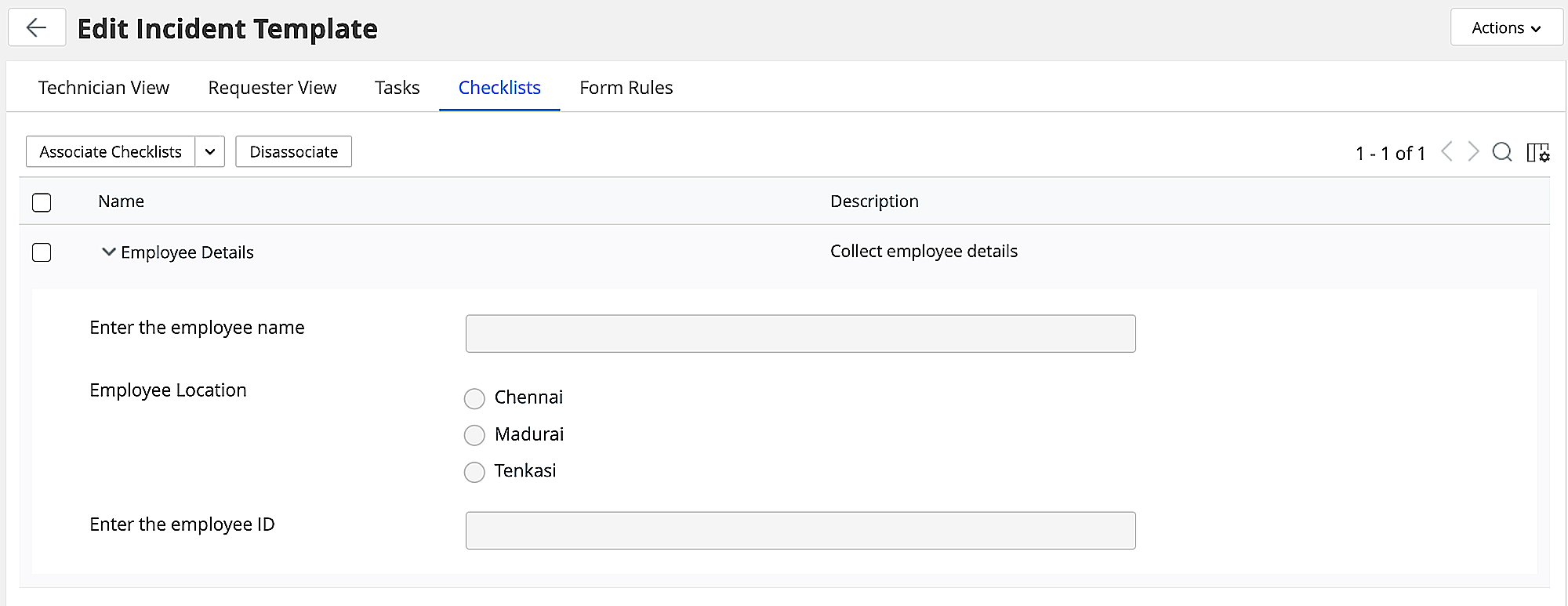Tick the select-all header checkbox

(42, 202)
